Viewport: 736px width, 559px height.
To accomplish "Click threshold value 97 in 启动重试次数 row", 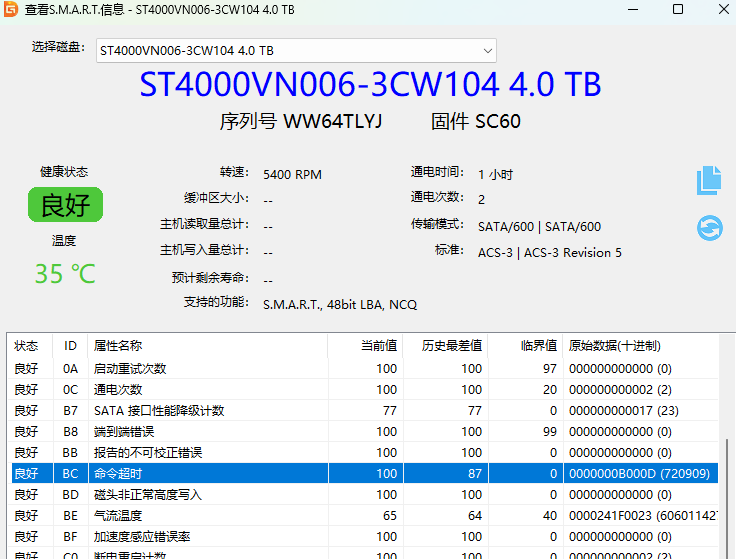I will (x=550, y=368).
